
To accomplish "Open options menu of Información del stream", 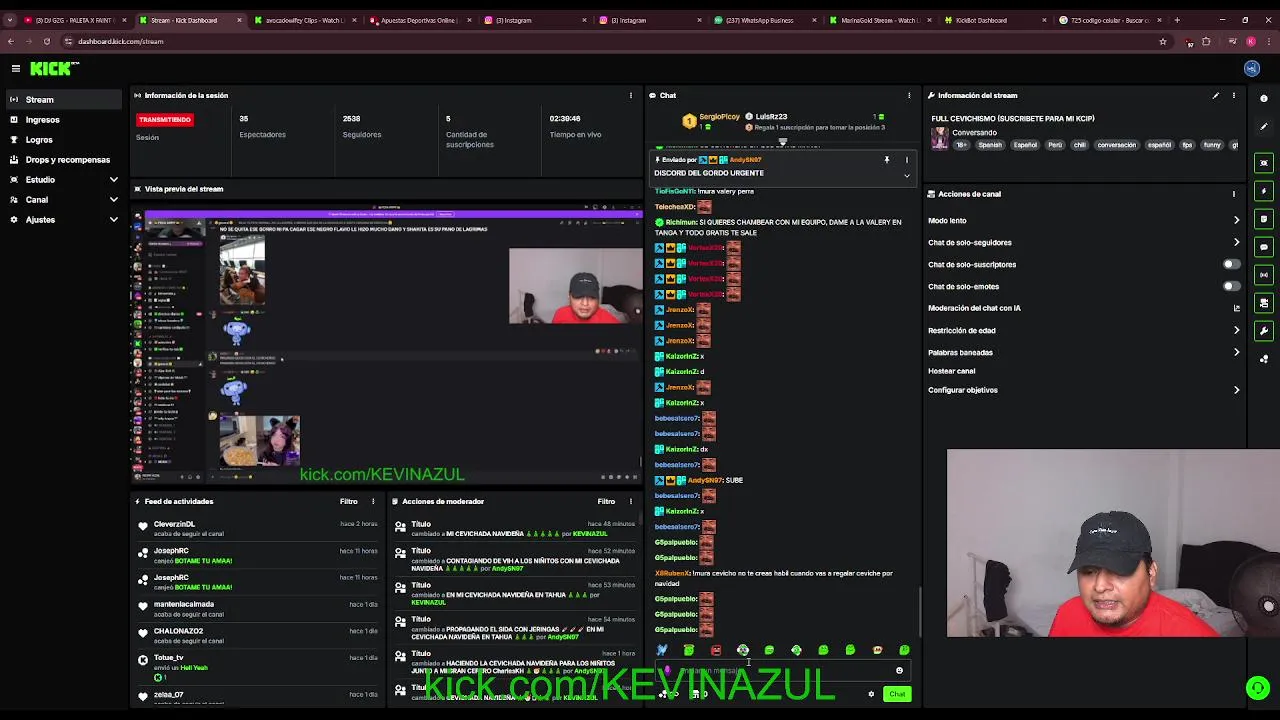I will pyautogui.click(x=1234, y=95).
